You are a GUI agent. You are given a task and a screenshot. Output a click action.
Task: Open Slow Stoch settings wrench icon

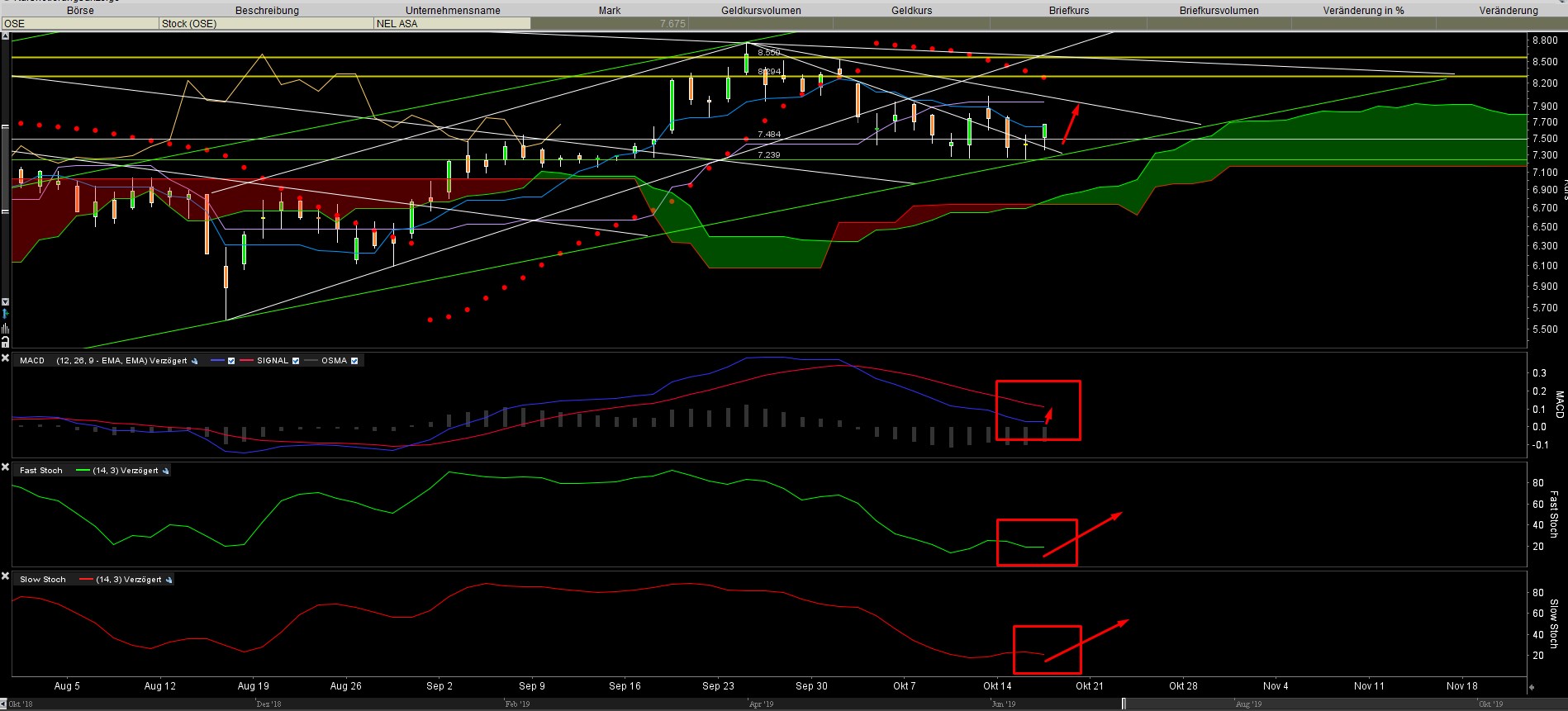(x=169, y=580)
